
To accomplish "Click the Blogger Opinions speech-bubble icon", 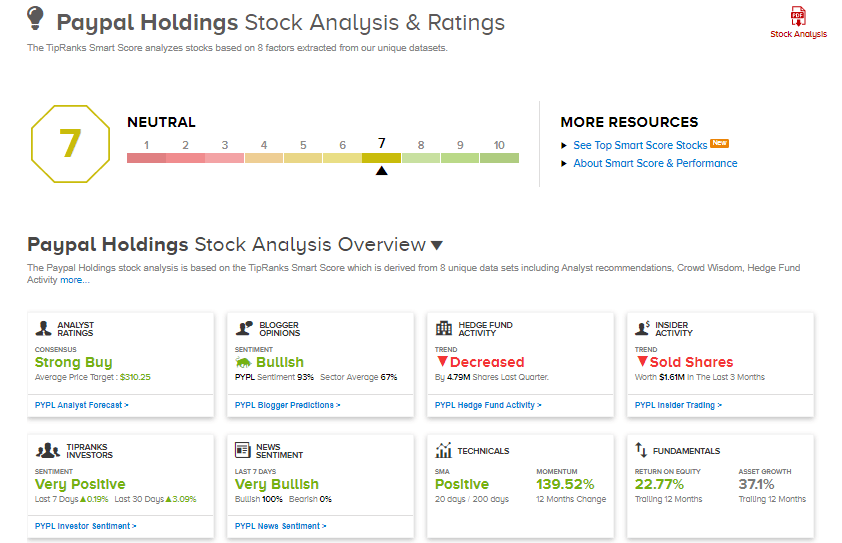I will (x=244, y=328).
